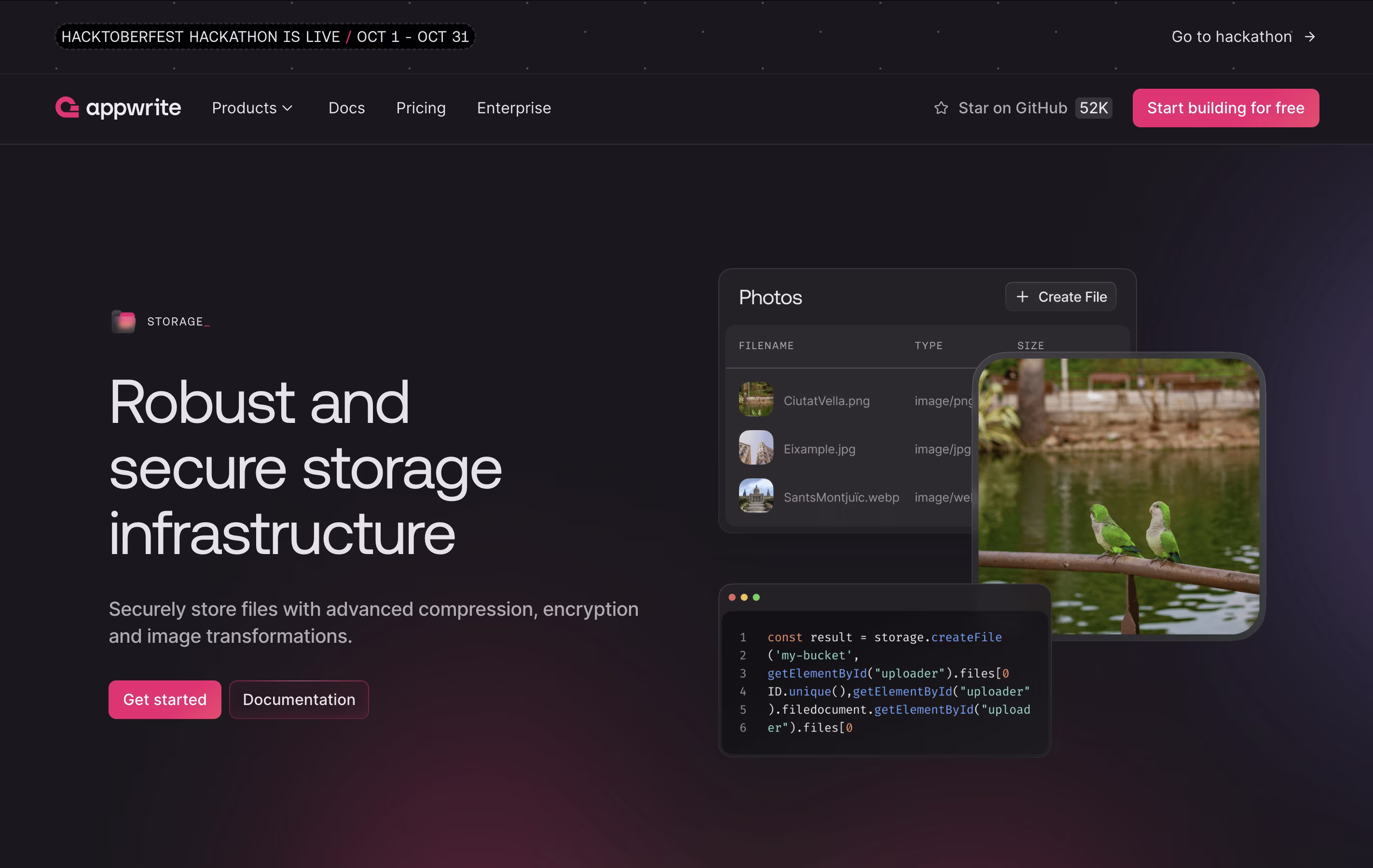This screenshot has height=868, width=1373.
Task: Select the CiutatVella.png thumbnail
Action: [x=756, y=399]
